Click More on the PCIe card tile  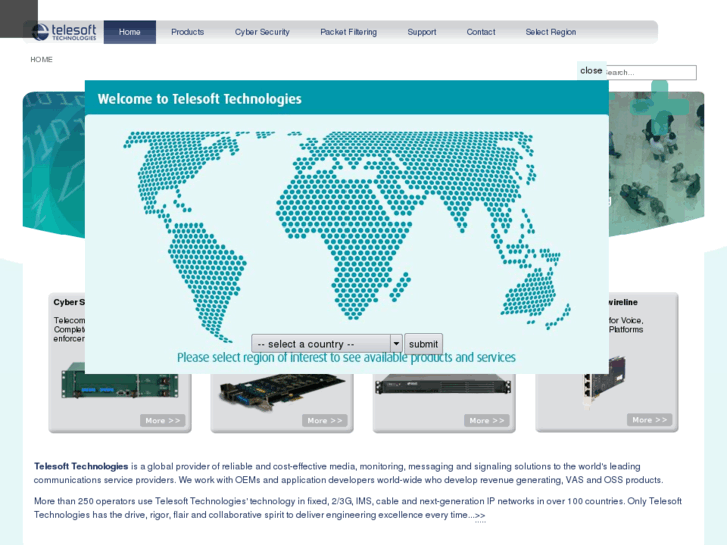325,420
